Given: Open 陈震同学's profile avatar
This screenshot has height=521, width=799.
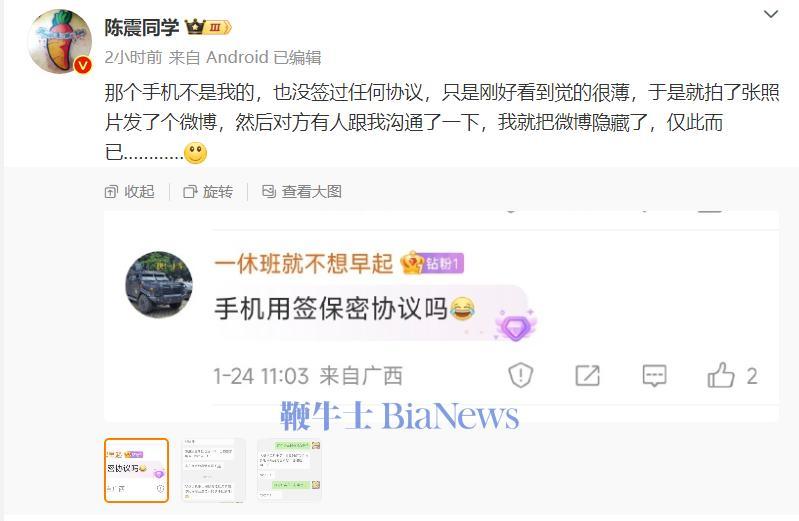Looking at the screenshot, I should click(60, 41).
